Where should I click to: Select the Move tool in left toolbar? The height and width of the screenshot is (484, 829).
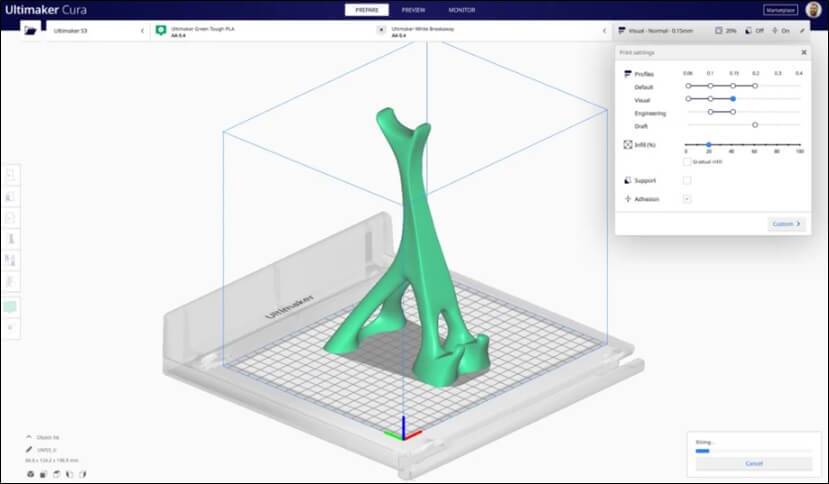pos(11,173)
